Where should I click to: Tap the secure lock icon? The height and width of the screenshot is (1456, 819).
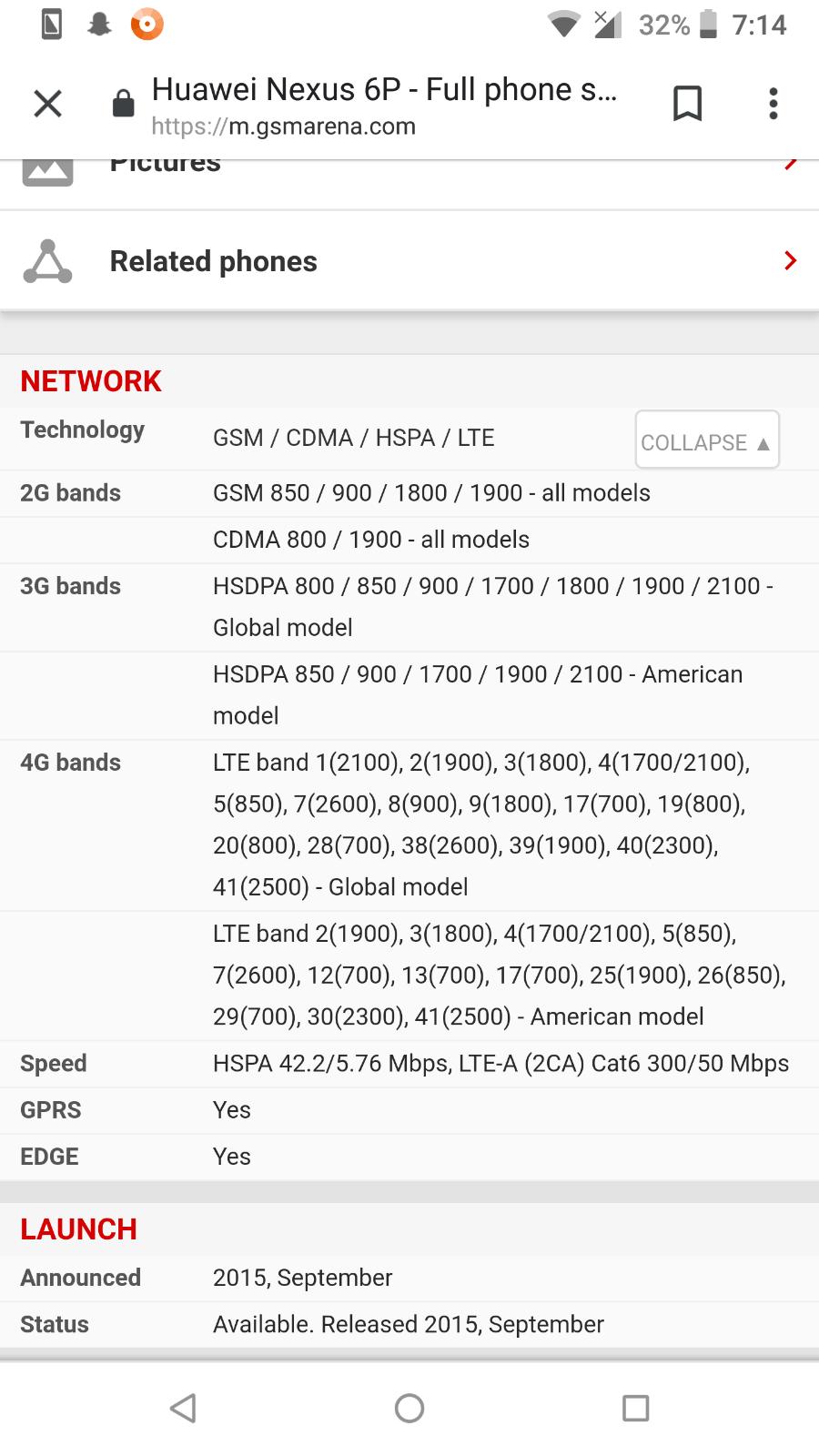tap(123, 104)
